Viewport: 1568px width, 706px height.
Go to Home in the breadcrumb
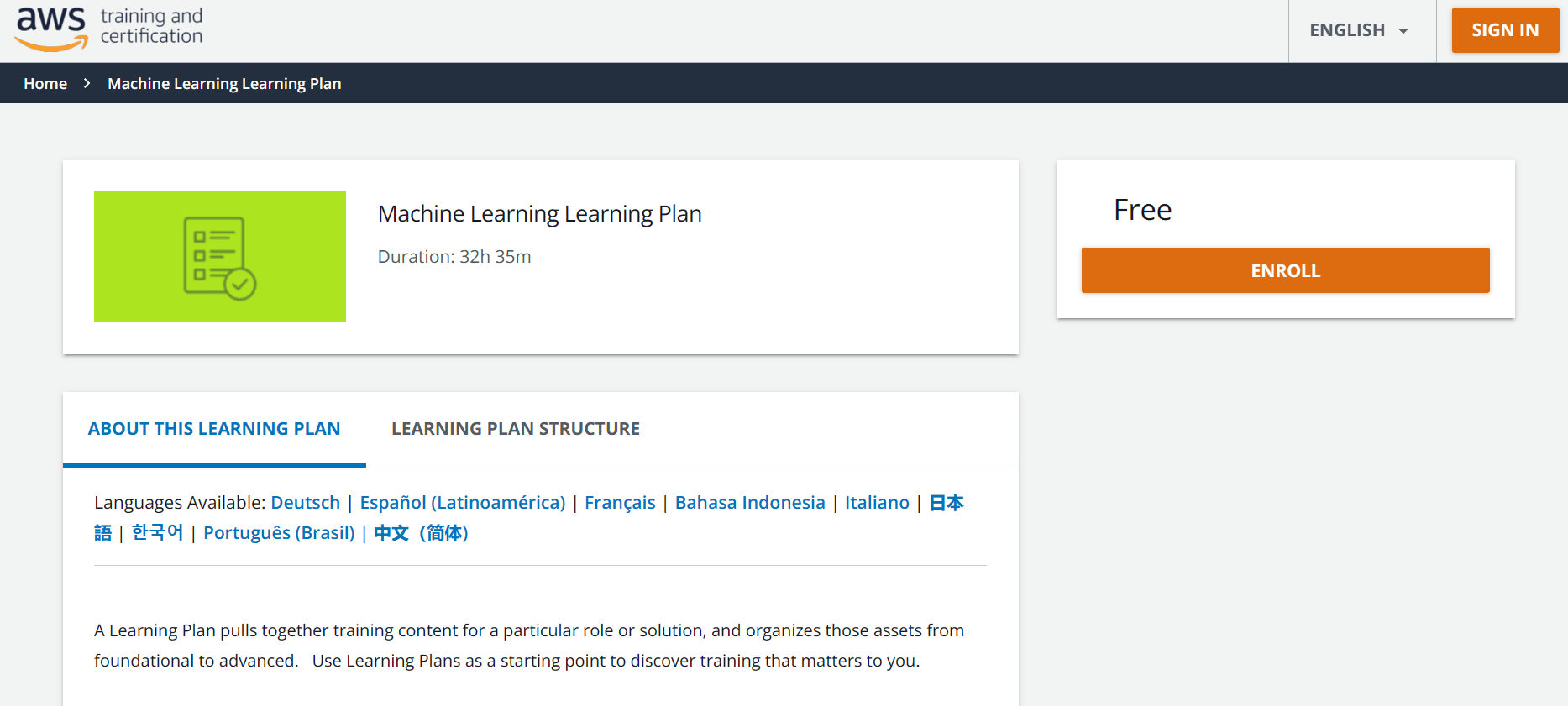point(45,83)
